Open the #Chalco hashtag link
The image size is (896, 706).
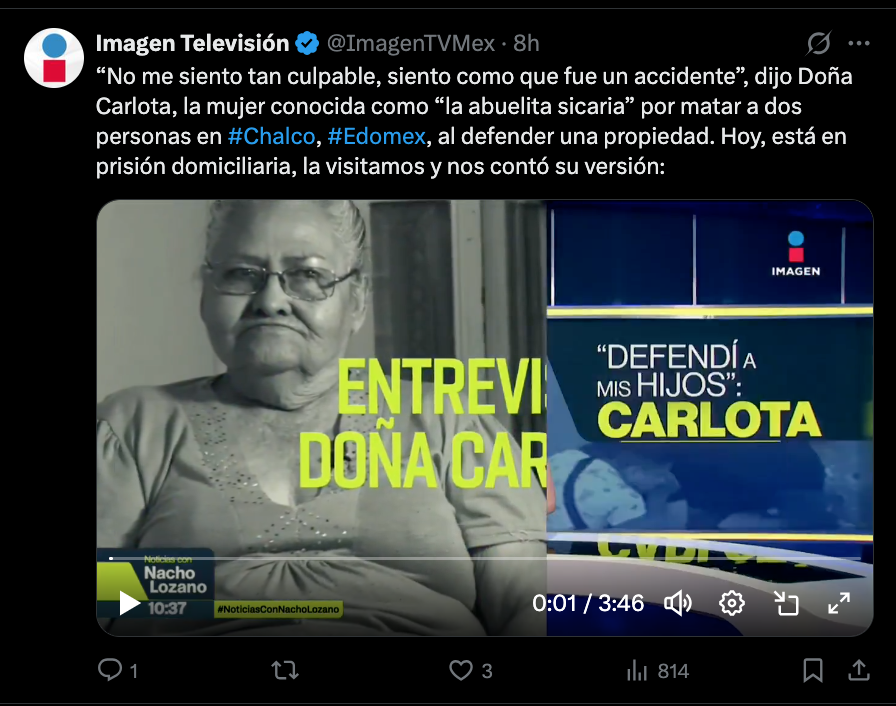(x=271, y=137)
